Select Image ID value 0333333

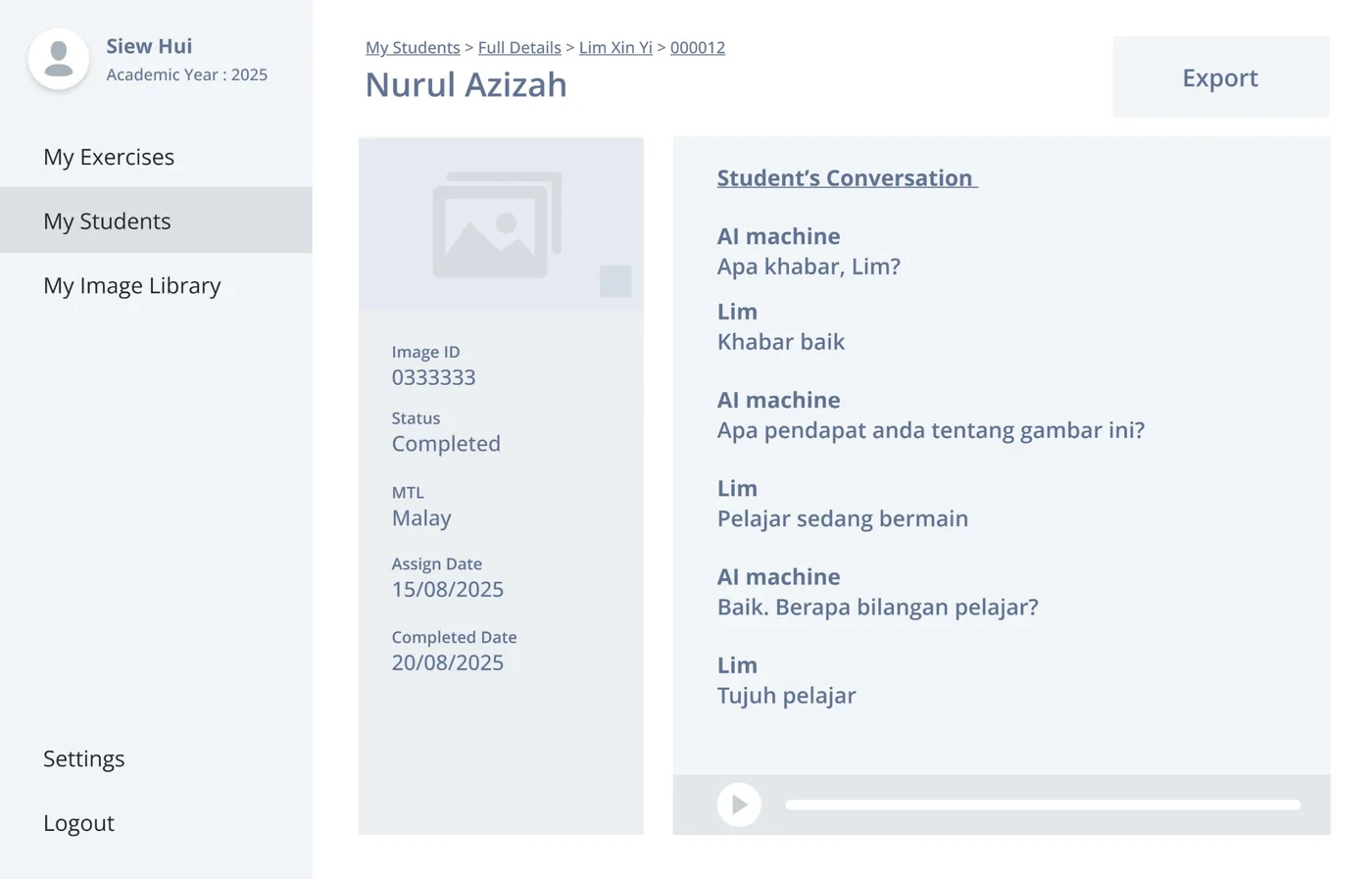point(434,377)
